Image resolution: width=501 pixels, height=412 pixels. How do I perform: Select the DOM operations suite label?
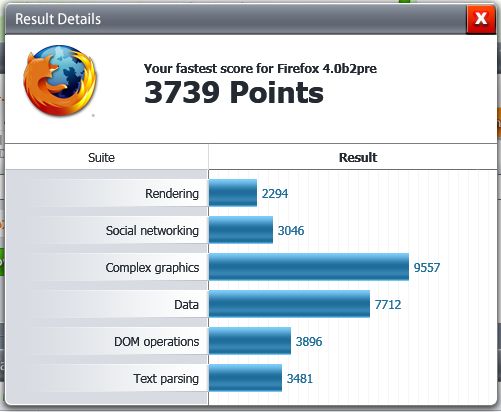(157, 342)
